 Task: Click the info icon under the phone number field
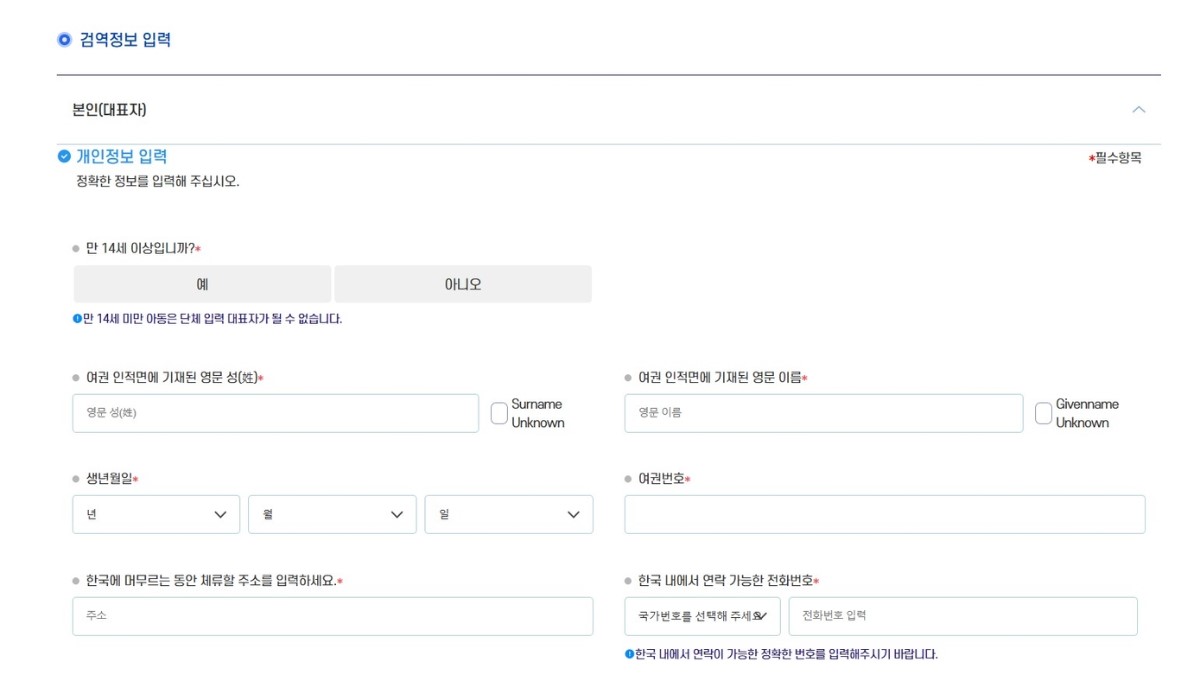click(x=629, y=655)
